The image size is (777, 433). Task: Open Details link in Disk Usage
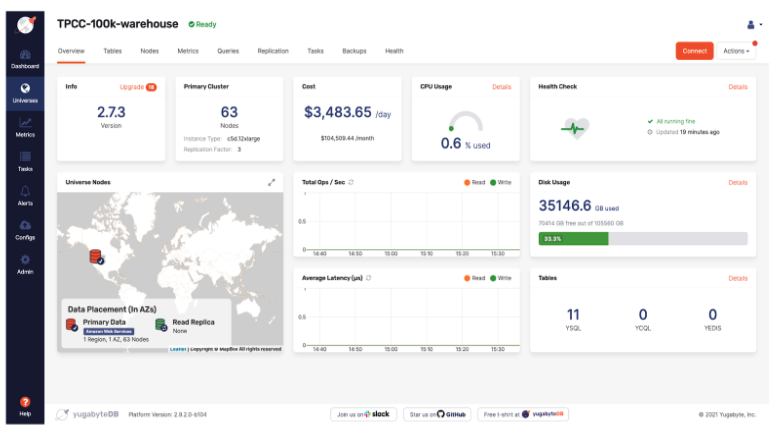click(737, 182)
